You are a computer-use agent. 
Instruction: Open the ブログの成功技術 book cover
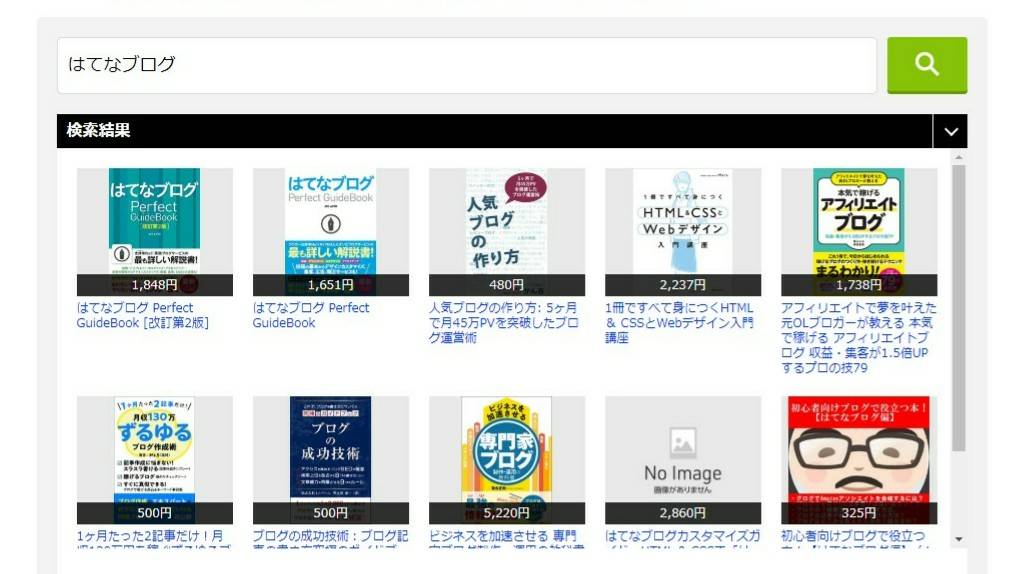pos(330,460)
